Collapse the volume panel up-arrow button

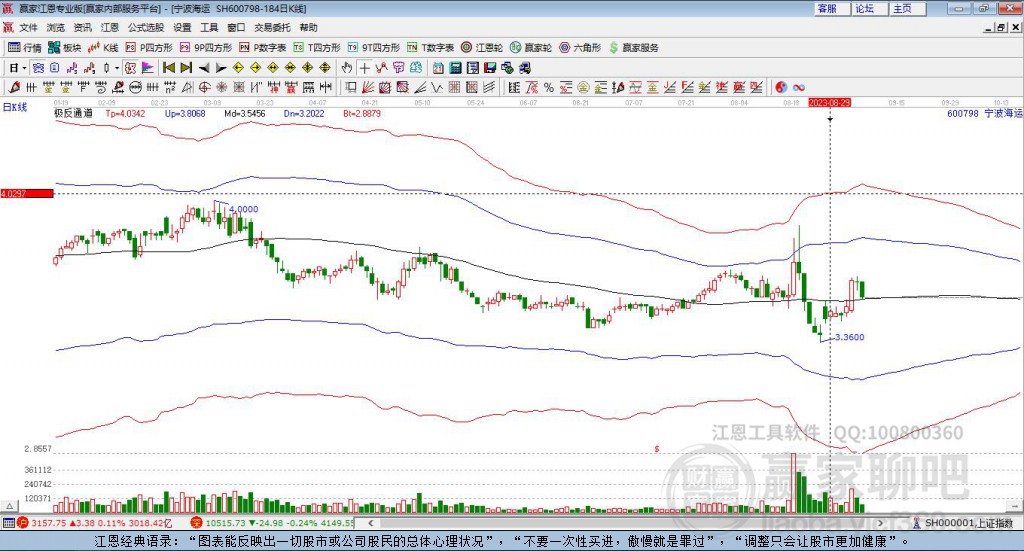click(9, 506)
